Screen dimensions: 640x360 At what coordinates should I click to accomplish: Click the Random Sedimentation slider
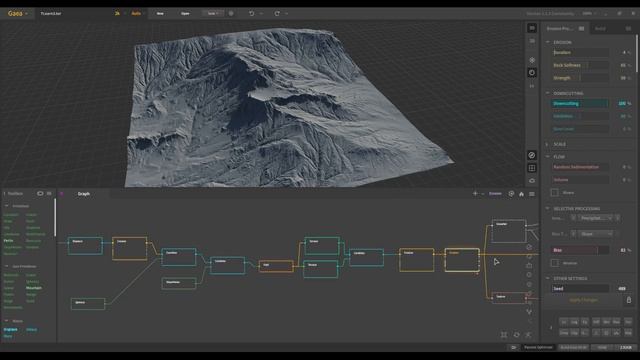coord(580,167)
